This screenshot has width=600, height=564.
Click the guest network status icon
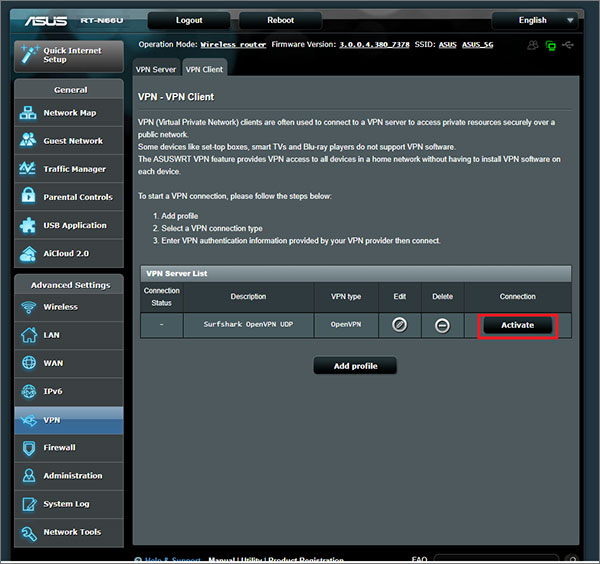pyautogui.click(x=532, y=45)
